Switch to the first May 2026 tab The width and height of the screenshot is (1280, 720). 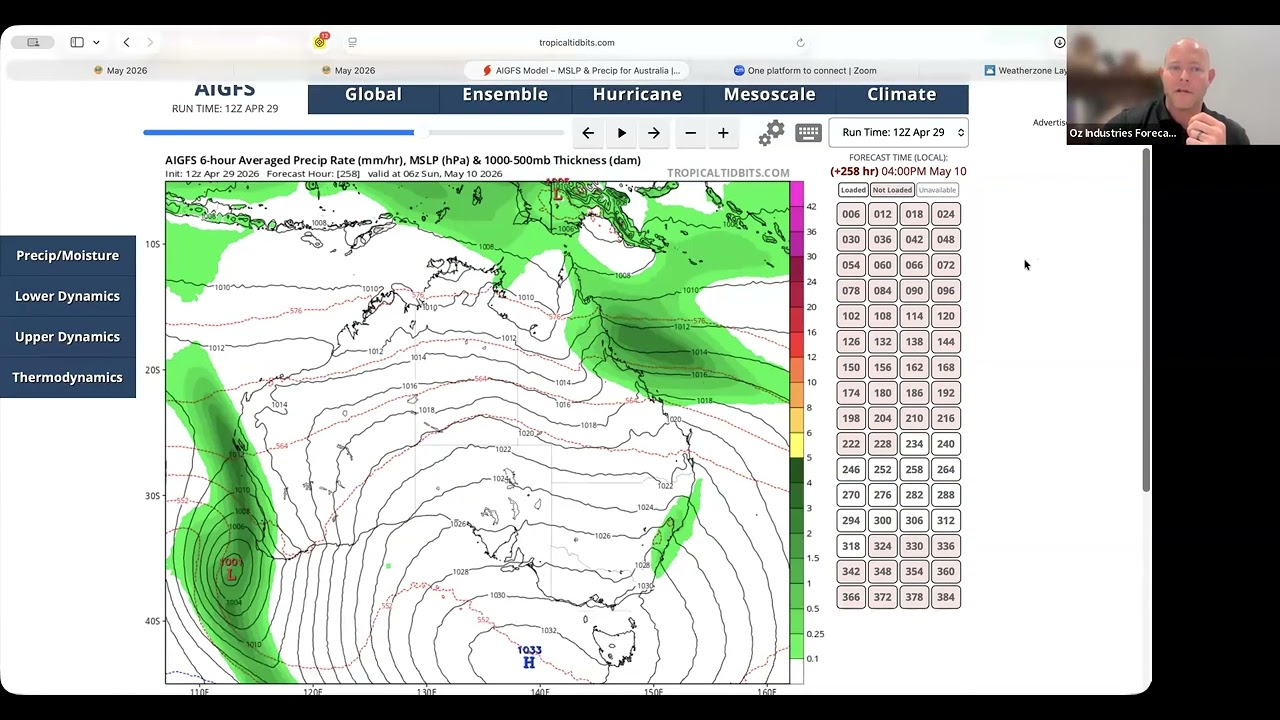(121, 70)
